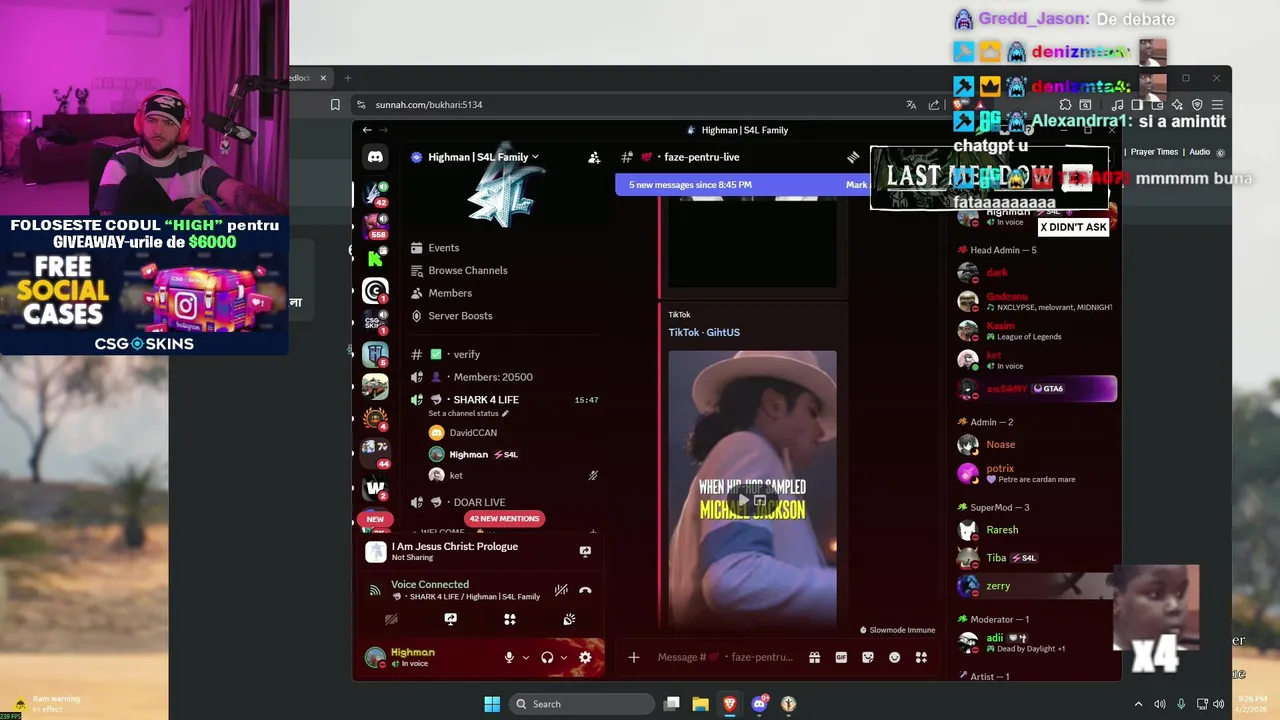Screen dimensions: 1280x720
Task: Expand Highman | S4L Family server dropdown
Action: [483, 157]
